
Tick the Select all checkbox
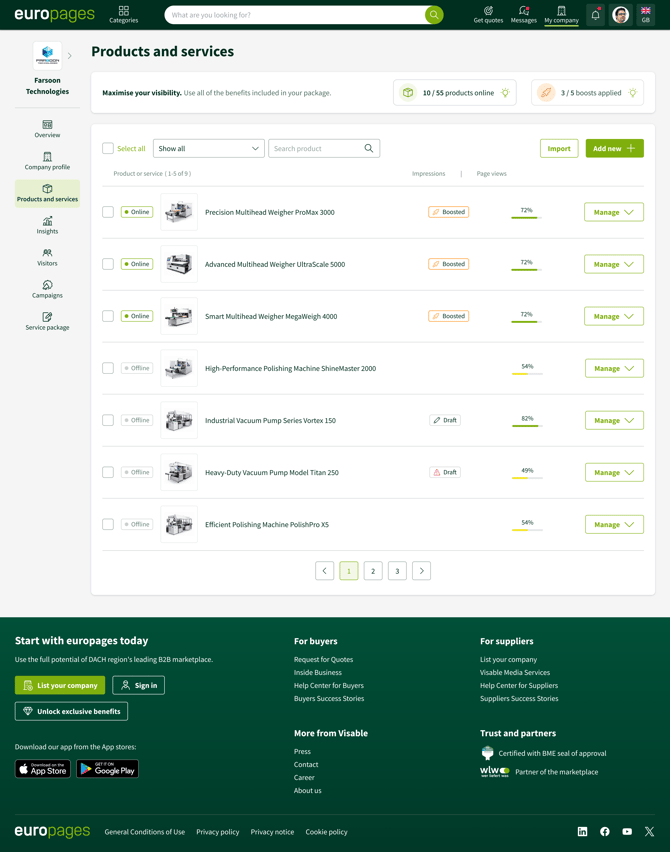pyautogui.click(x=108, y=148)
